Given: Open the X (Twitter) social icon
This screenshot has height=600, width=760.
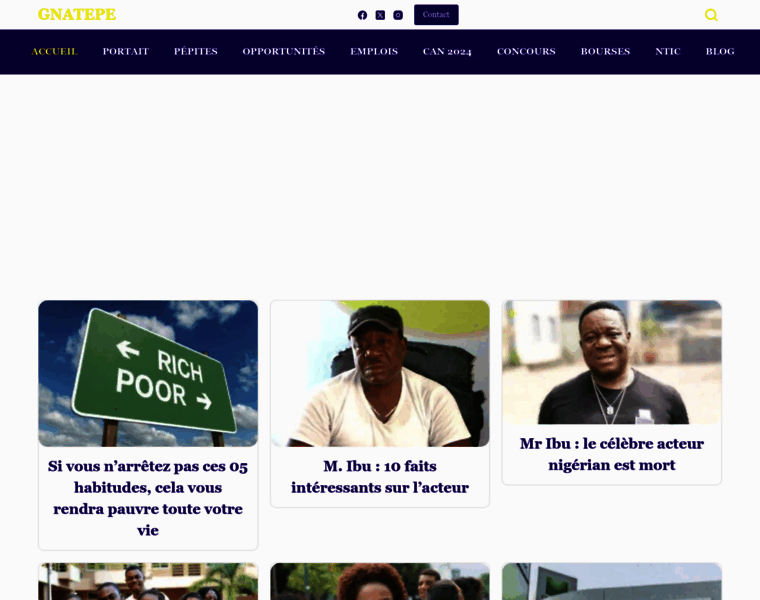Looking at the screenshot, I should click(380, 15).
